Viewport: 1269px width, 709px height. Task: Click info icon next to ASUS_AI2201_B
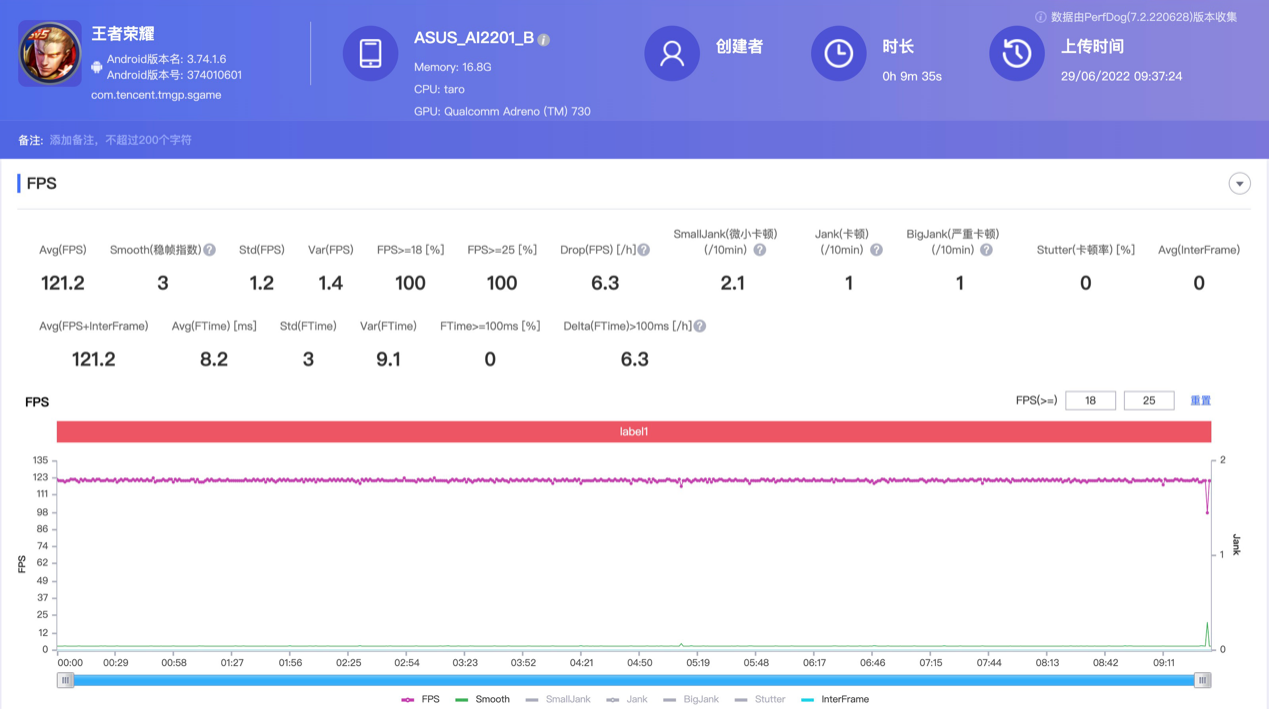point(544,40)
